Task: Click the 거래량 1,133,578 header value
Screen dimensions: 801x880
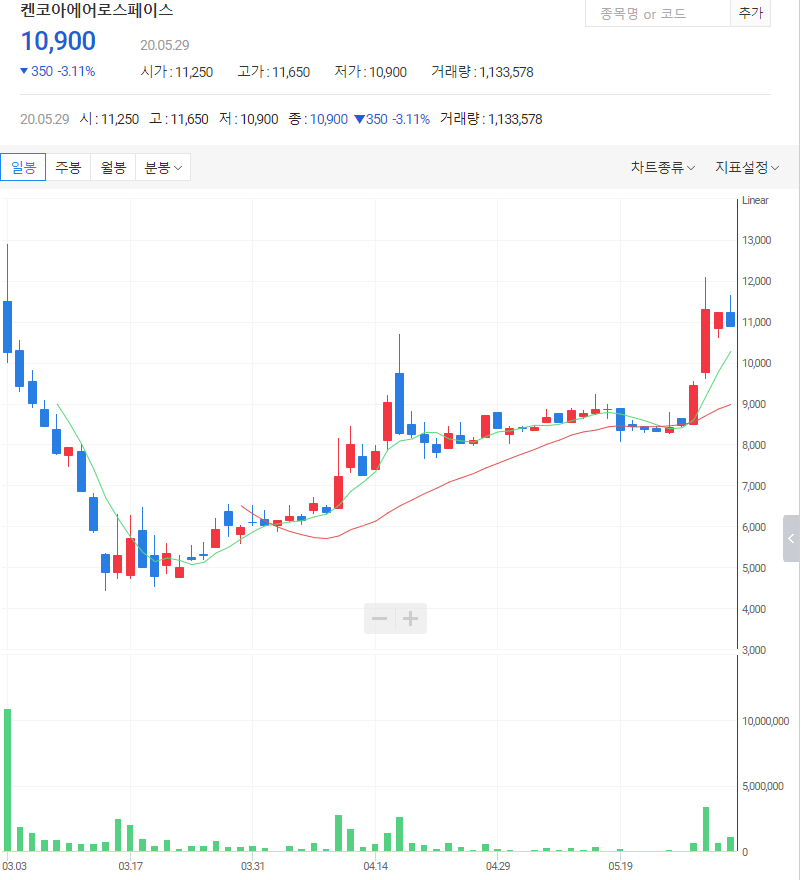Action: (x=482, y=72)
